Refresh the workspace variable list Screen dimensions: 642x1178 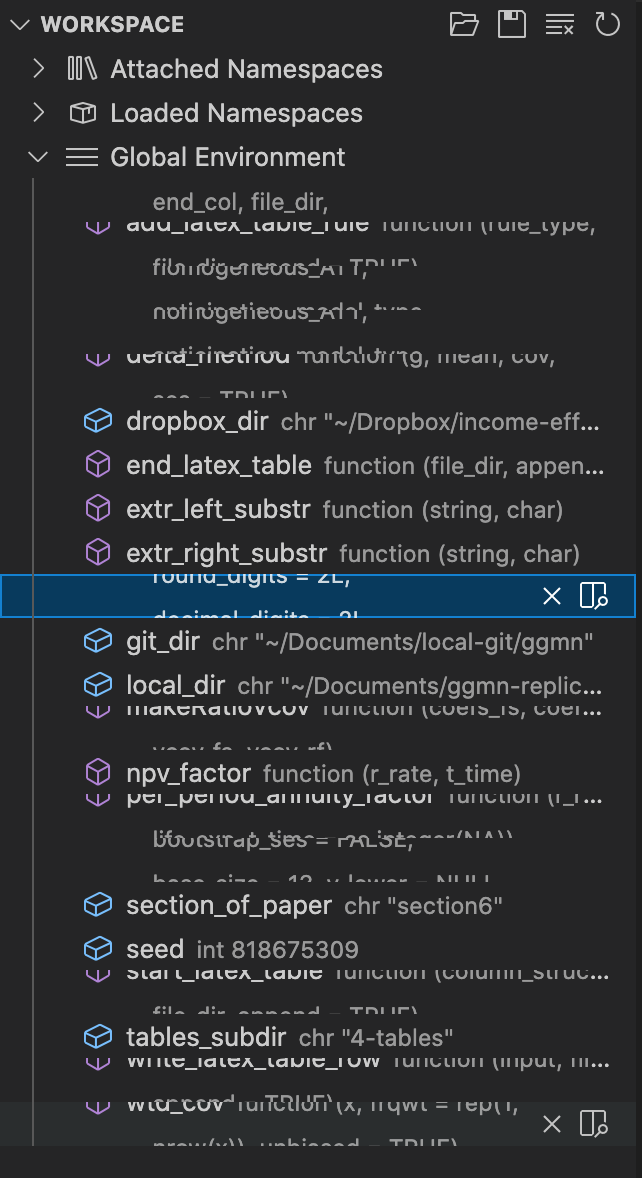point(608,24)
